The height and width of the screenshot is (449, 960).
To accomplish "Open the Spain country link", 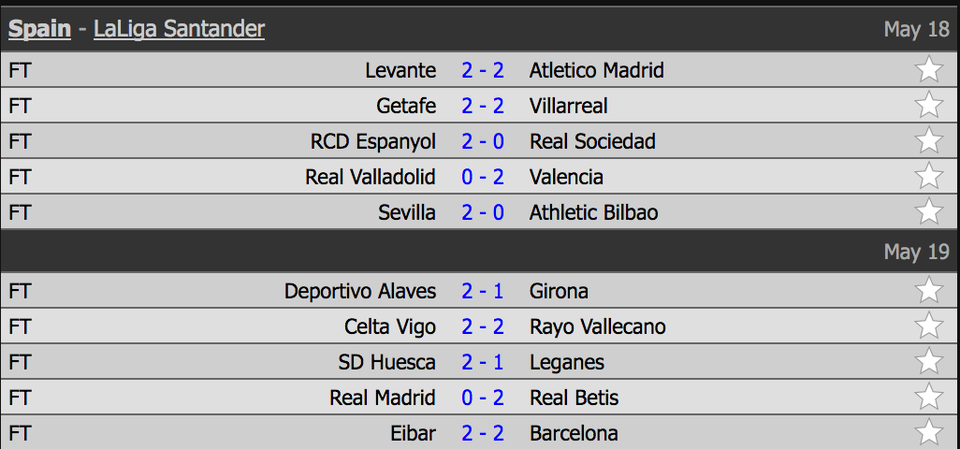I will (x=39, y=29).
